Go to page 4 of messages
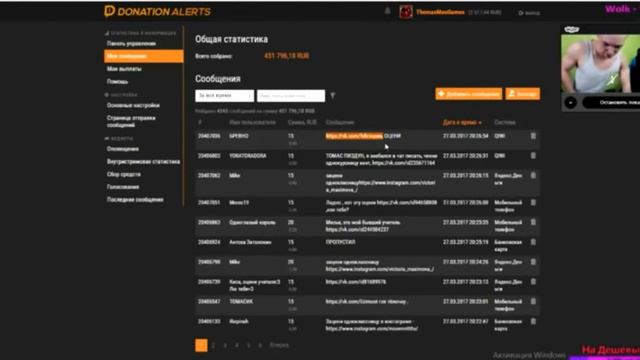The image size is (640, 360). (x=236, y=345)
